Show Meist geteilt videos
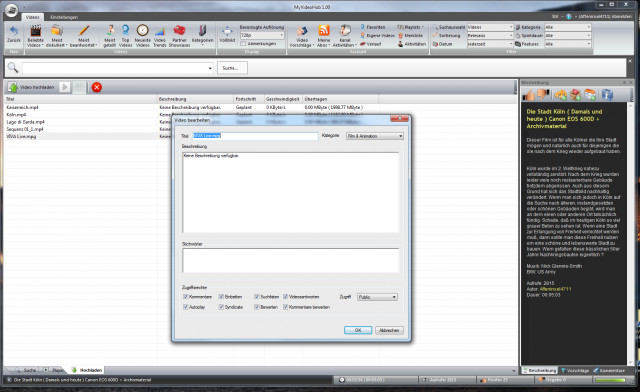640x392 pixels. click(110, 36)
